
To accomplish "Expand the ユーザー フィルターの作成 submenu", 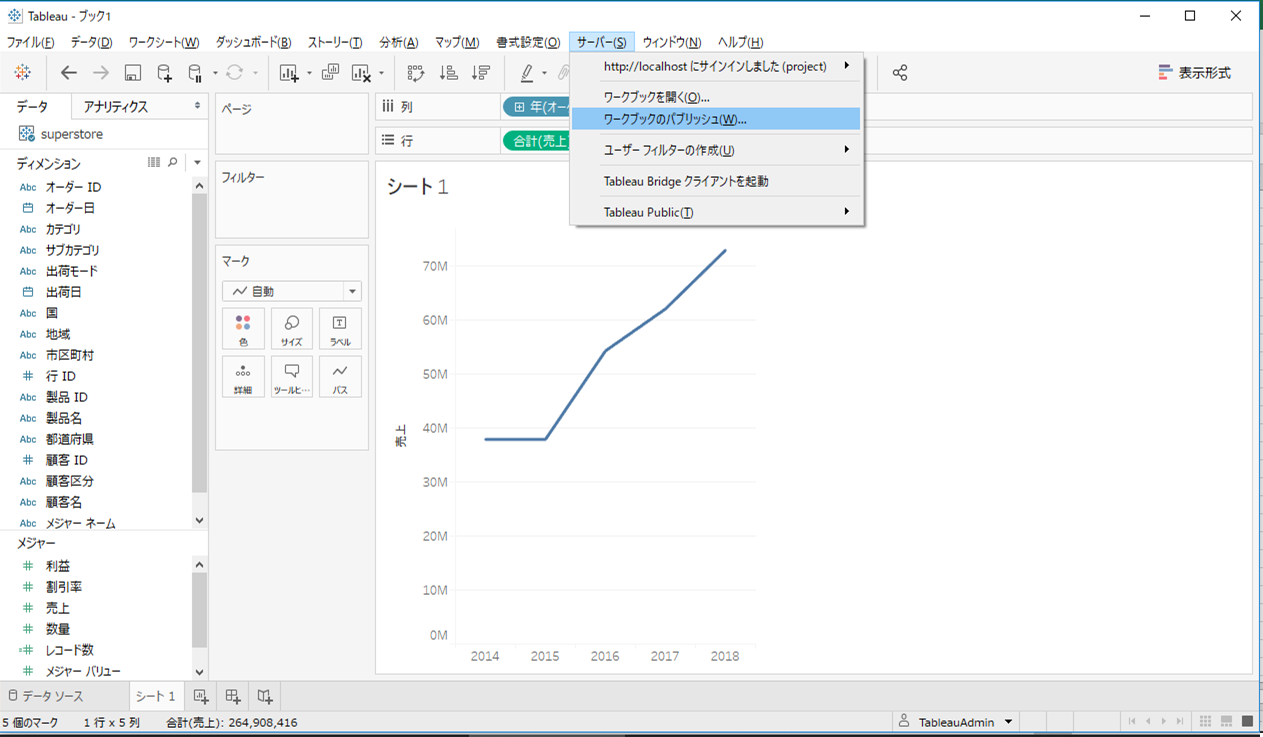I will pos(716,150).
